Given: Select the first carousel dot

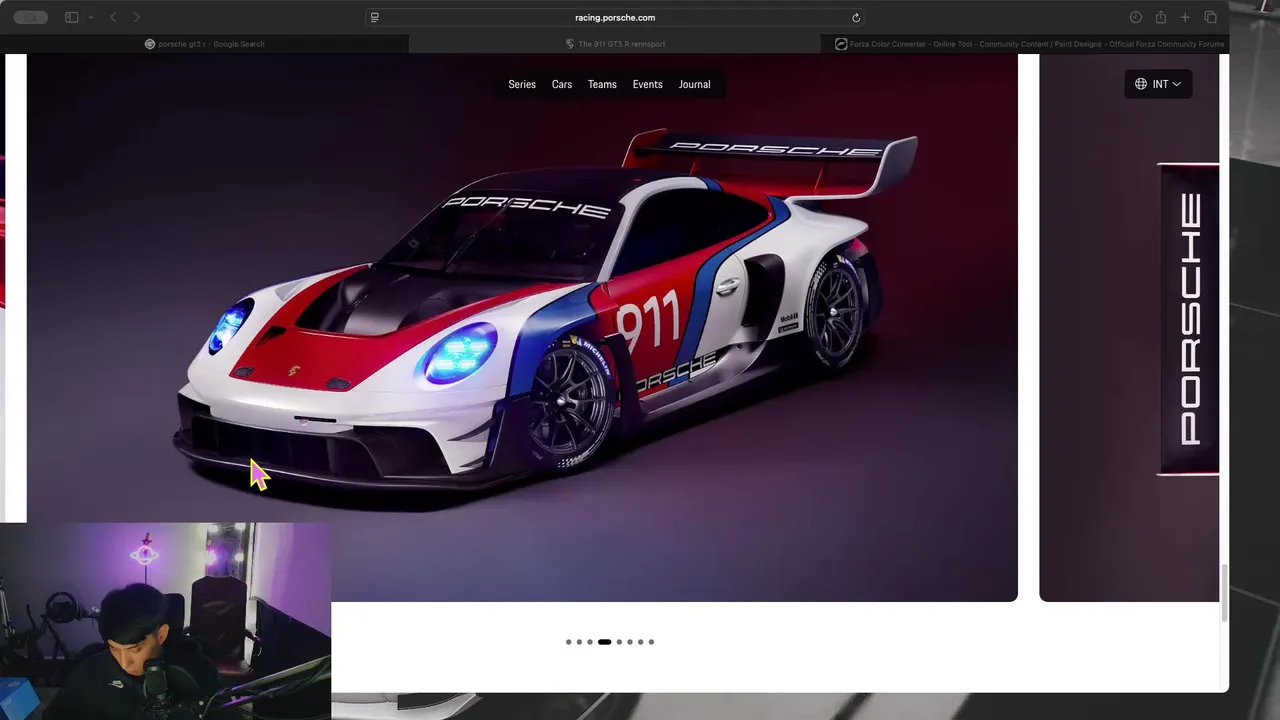Looking at the screenshot, I should point(568,642).
